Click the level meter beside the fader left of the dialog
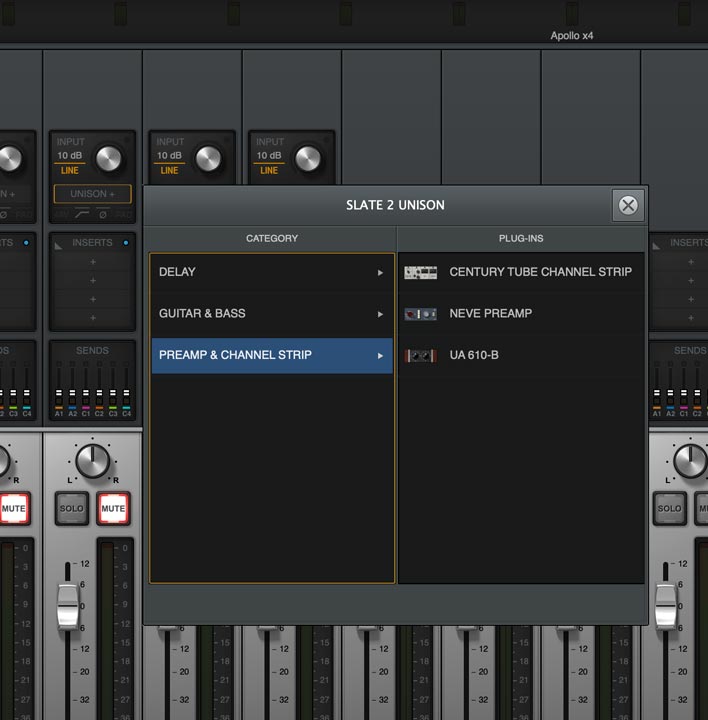 107,629
